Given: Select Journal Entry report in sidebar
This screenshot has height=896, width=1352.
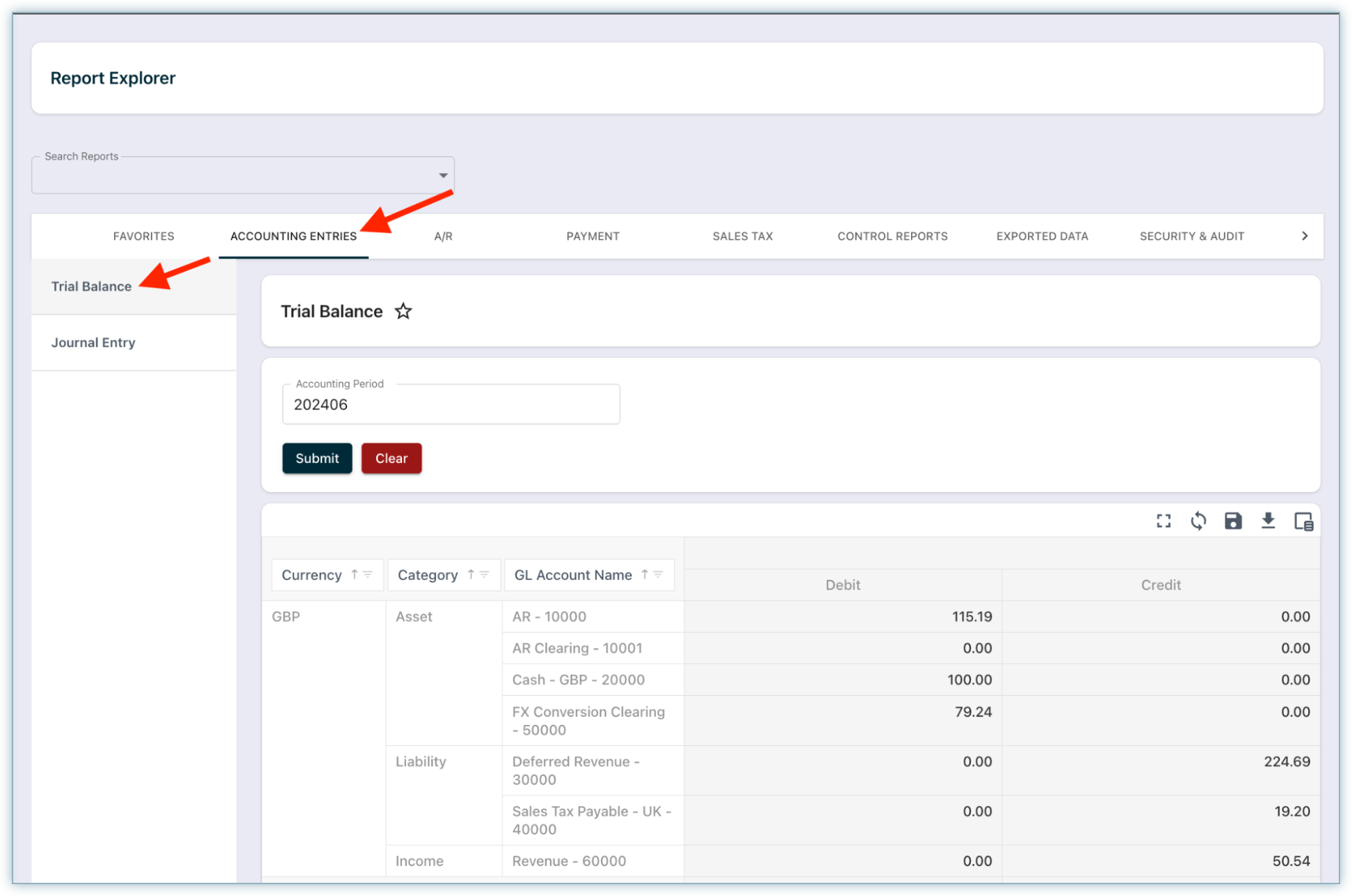Looking at the screenshot, I should [93, 343].
